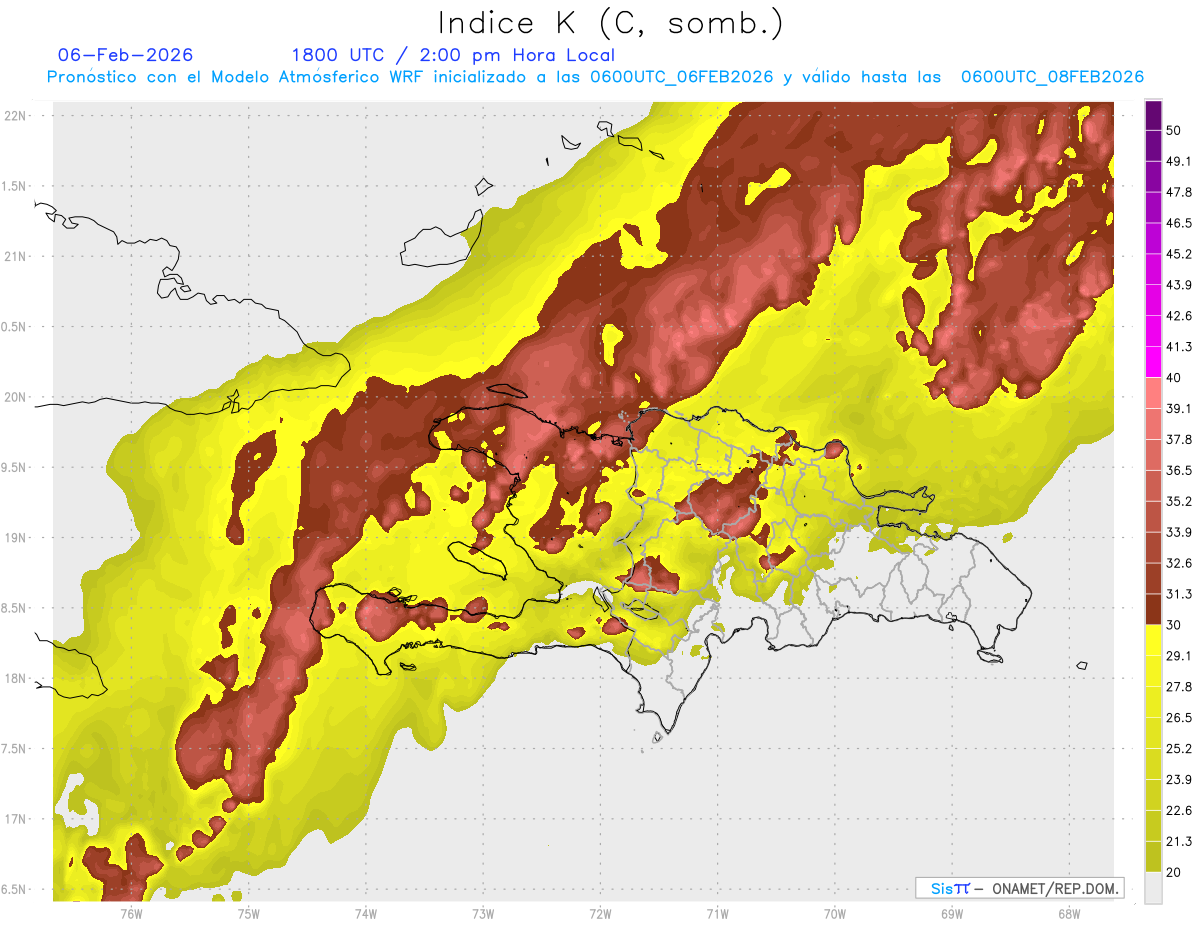
Task: Click the legend value '49.1'
Action: (x=1179, y=161)
